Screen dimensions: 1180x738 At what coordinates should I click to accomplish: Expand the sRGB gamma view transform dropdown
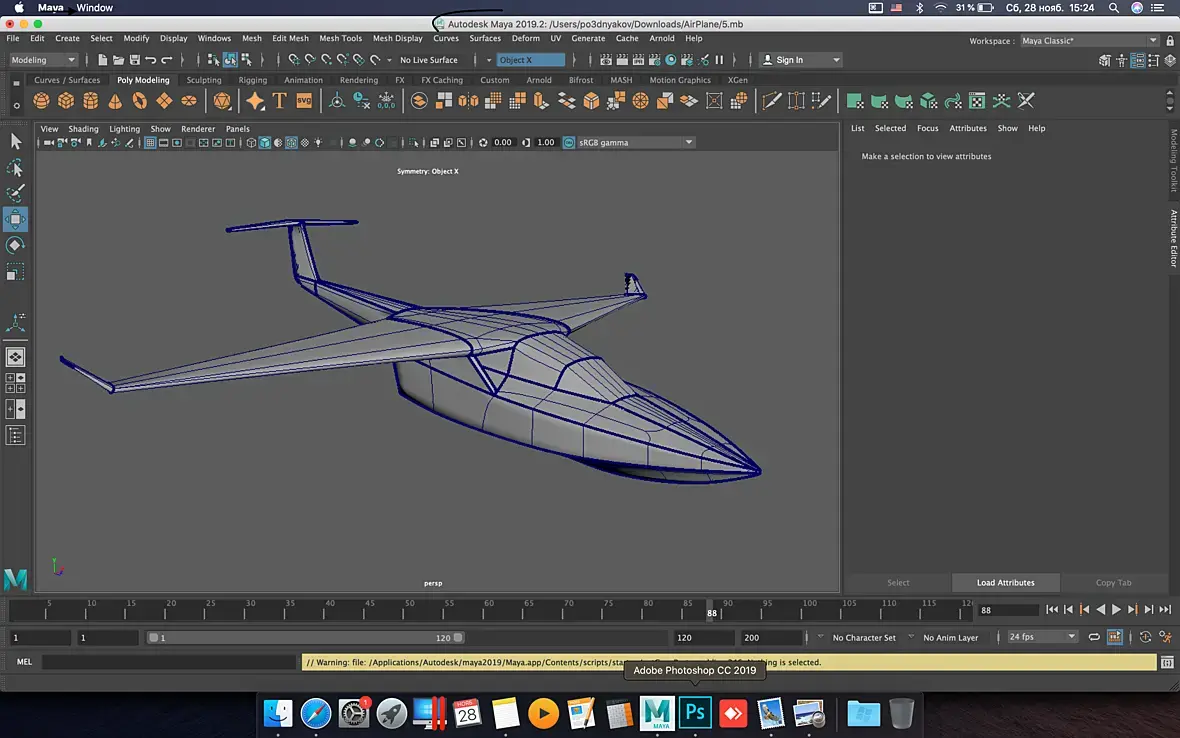pyautogui.click(x=636, y=142)
